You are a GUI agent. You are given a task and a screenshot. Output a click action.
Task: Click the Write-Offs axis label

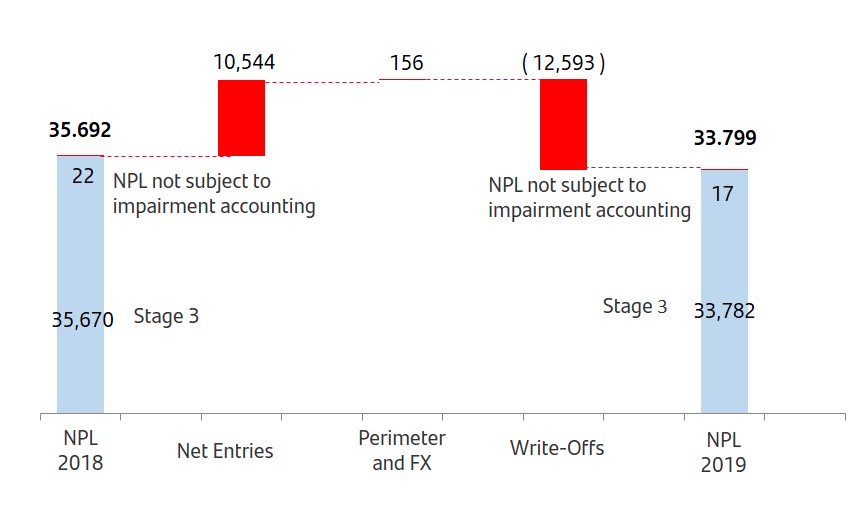click(x=557, y=448)
